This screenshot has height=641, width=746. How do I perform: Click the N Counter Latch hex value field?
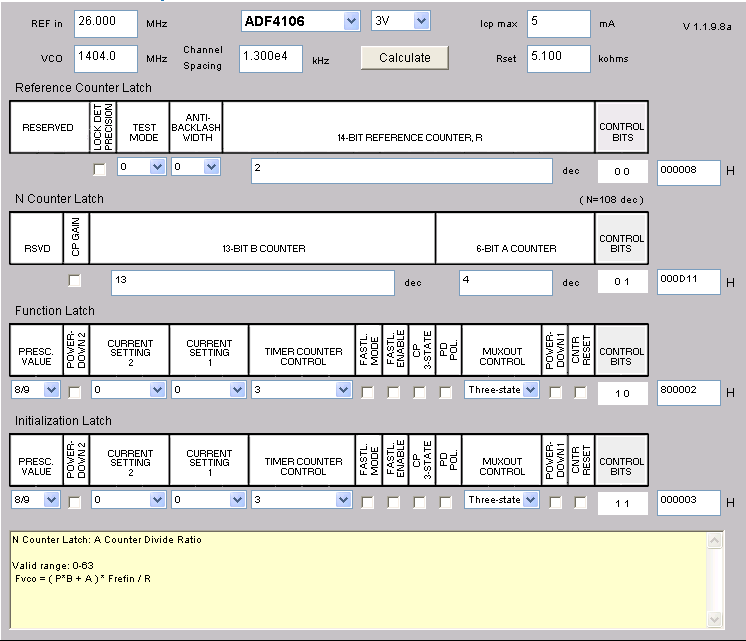(x=688, y=282)
